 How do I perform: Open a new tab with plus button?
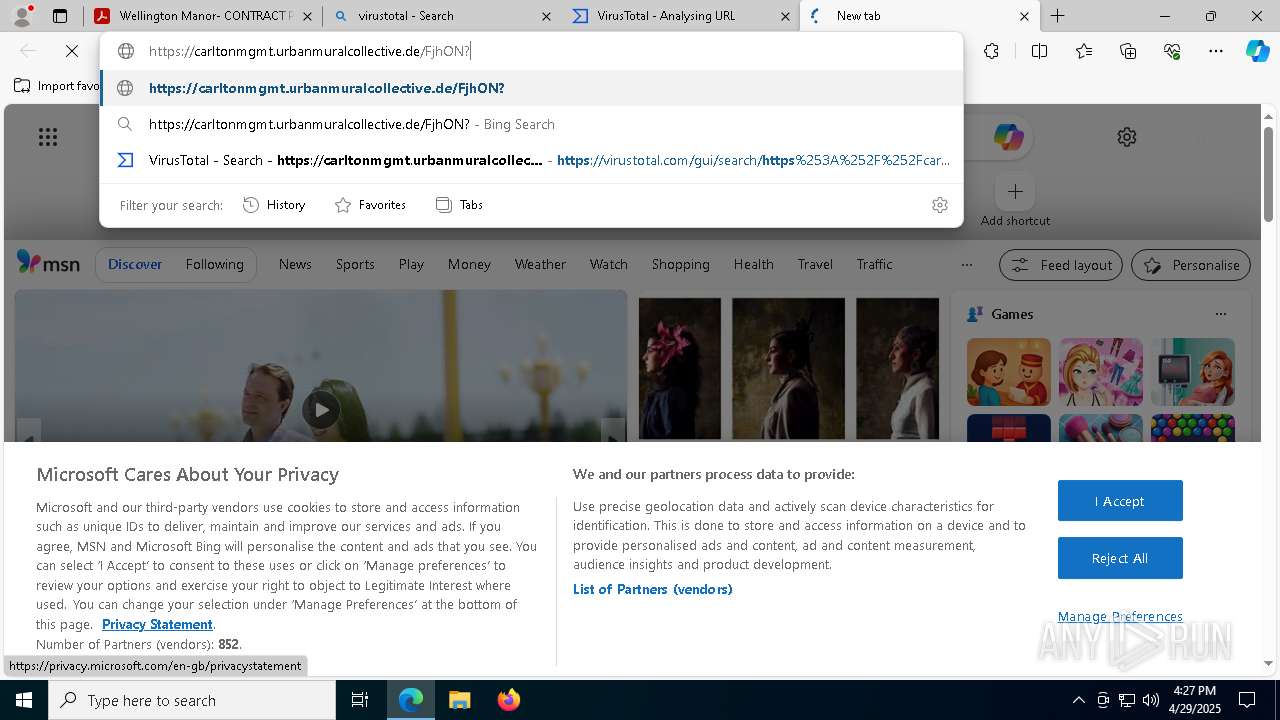click(x=1057, y=16)
